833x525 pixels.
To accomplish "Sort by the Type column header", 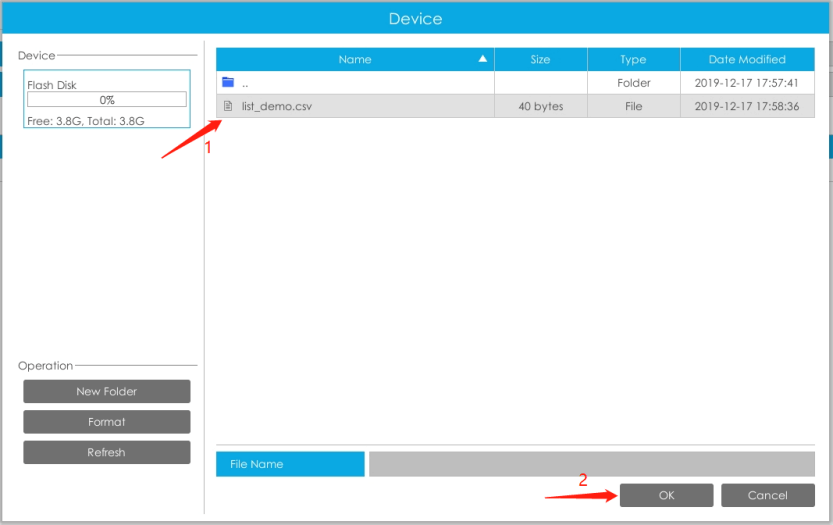I will click(633, 60).
